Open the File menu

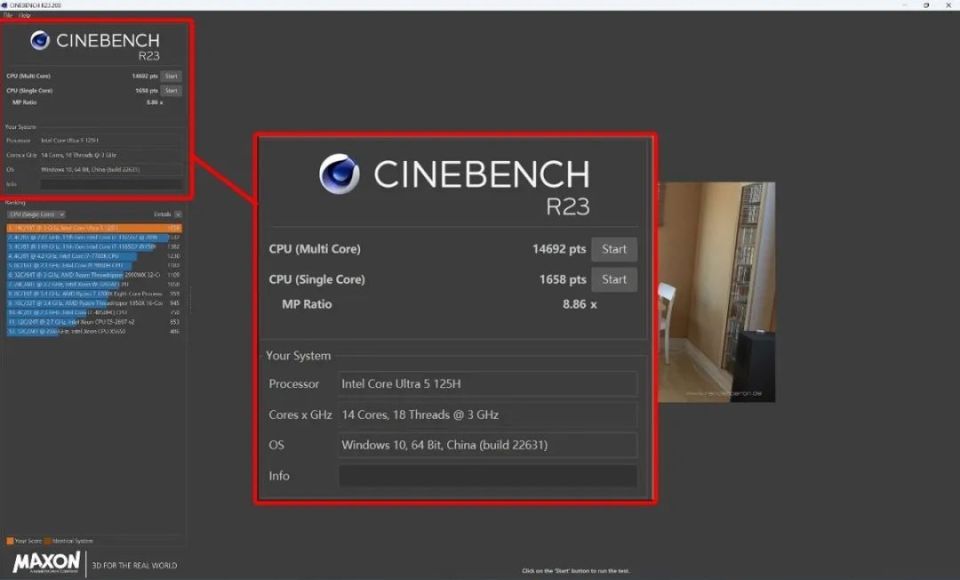point(8,15)
